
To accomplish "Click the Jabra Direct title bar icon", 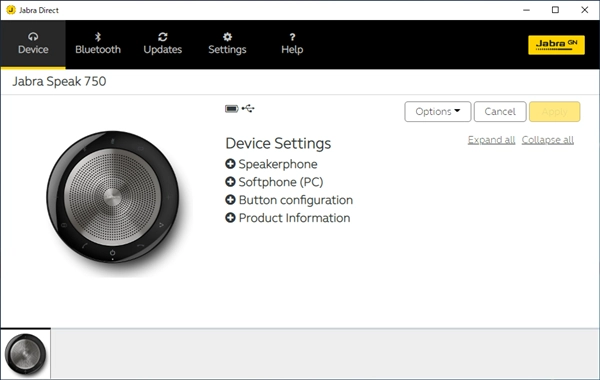I will point(11,10).
